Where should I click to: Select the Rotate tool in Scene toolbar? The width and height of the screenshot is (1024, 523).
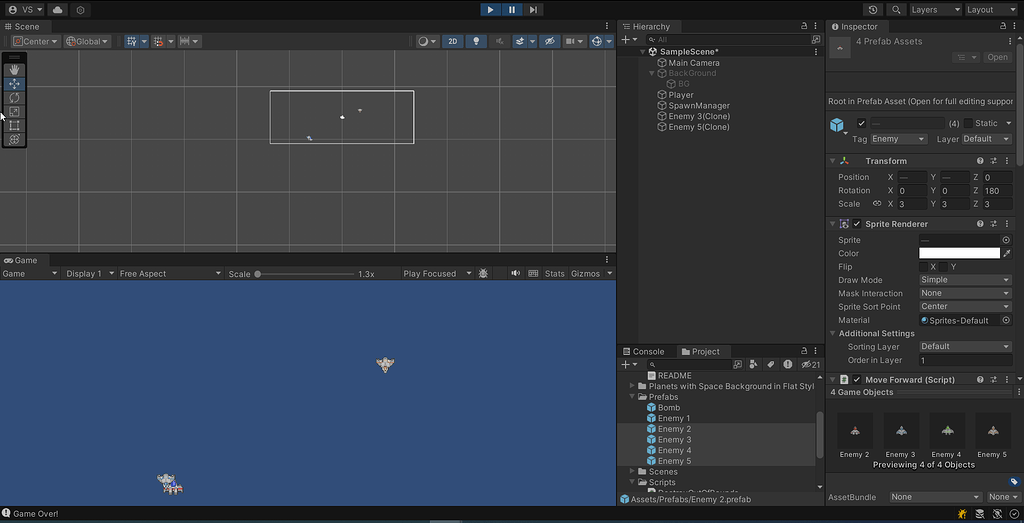pyautogui.click(x=14, y=98)
